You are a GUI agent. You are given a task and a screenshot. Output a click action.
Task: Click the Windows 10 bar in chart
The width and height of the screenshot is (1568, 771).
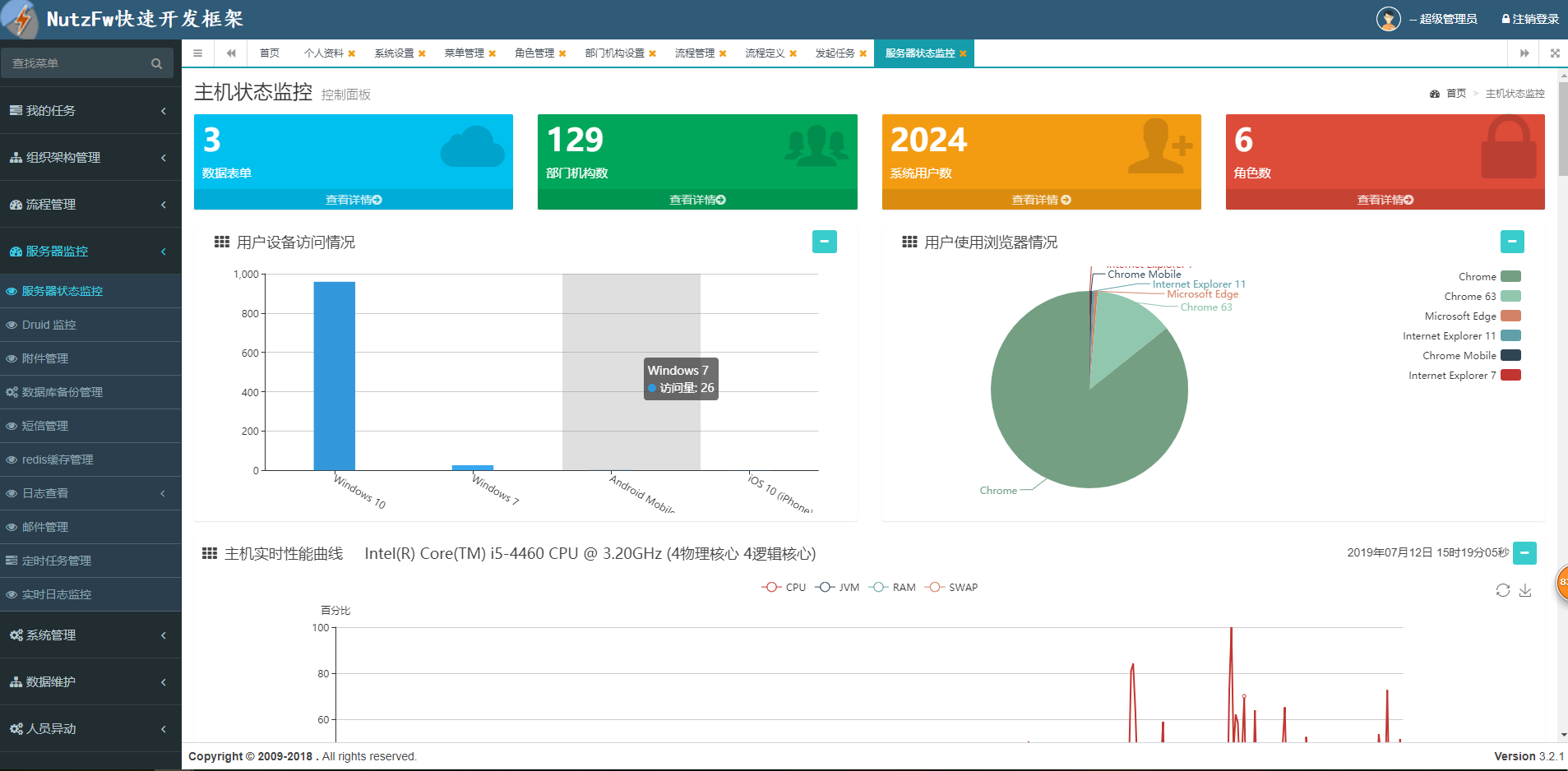point(335,376)
